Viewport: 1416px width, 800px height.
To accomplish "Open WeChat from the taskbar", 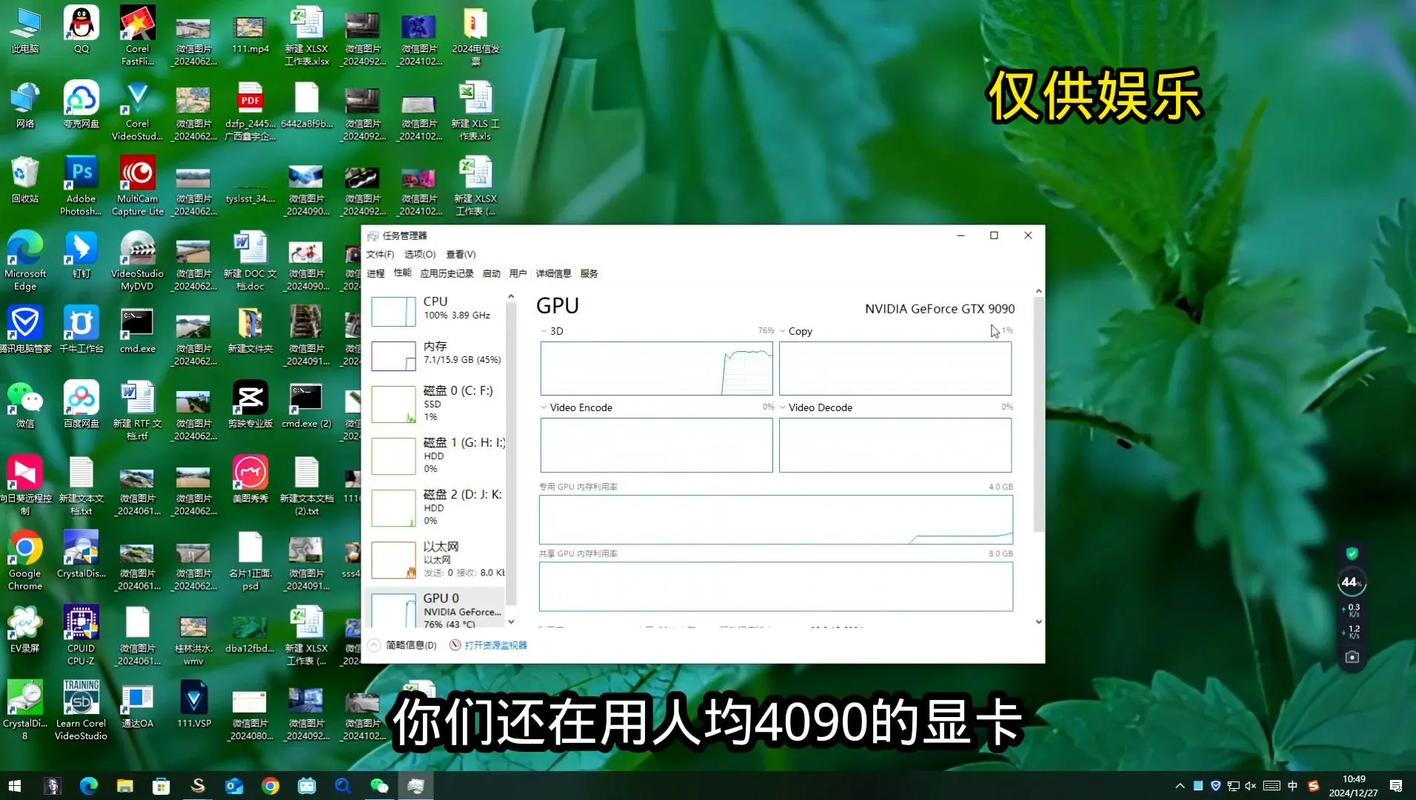I will [x=378, y=786].
